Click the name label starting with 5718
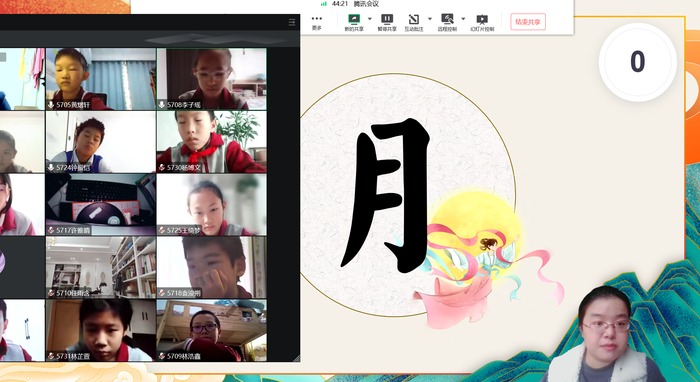 coord(184,294)
